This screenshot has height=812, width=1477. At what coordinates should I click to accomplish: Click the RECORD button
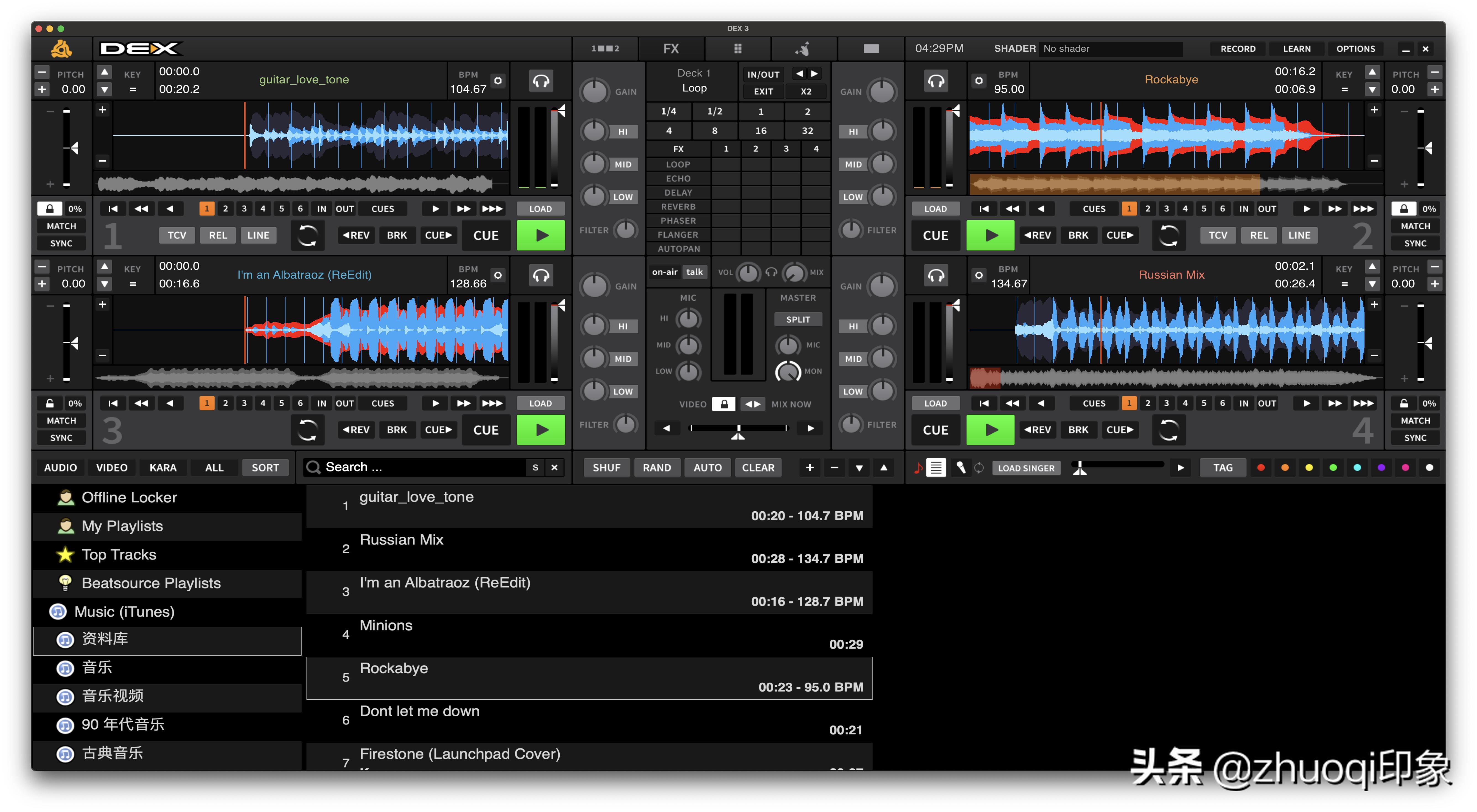pyautogui.click(x=1237, y=49)
